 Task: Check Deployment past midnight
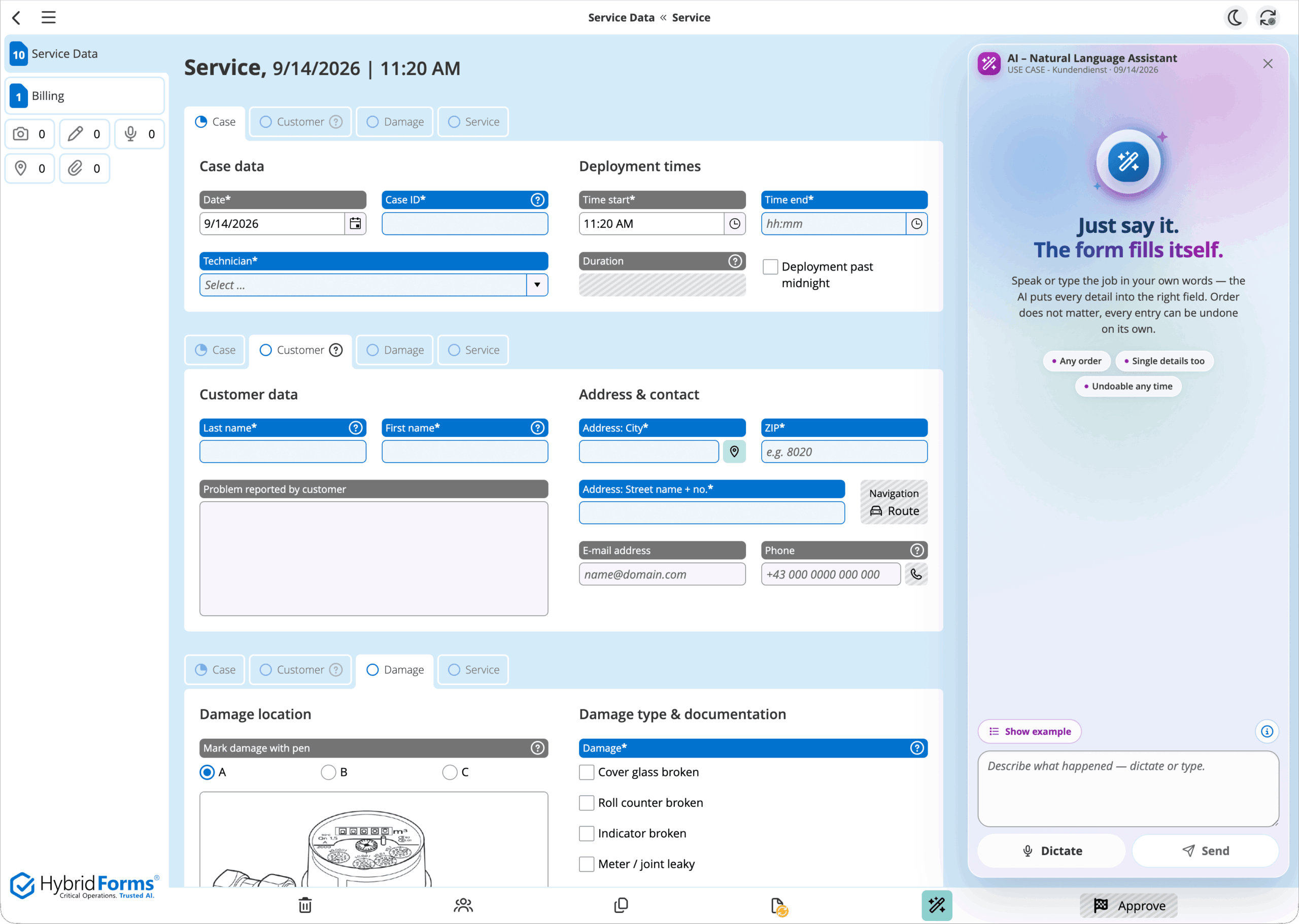tap(770, 267)
